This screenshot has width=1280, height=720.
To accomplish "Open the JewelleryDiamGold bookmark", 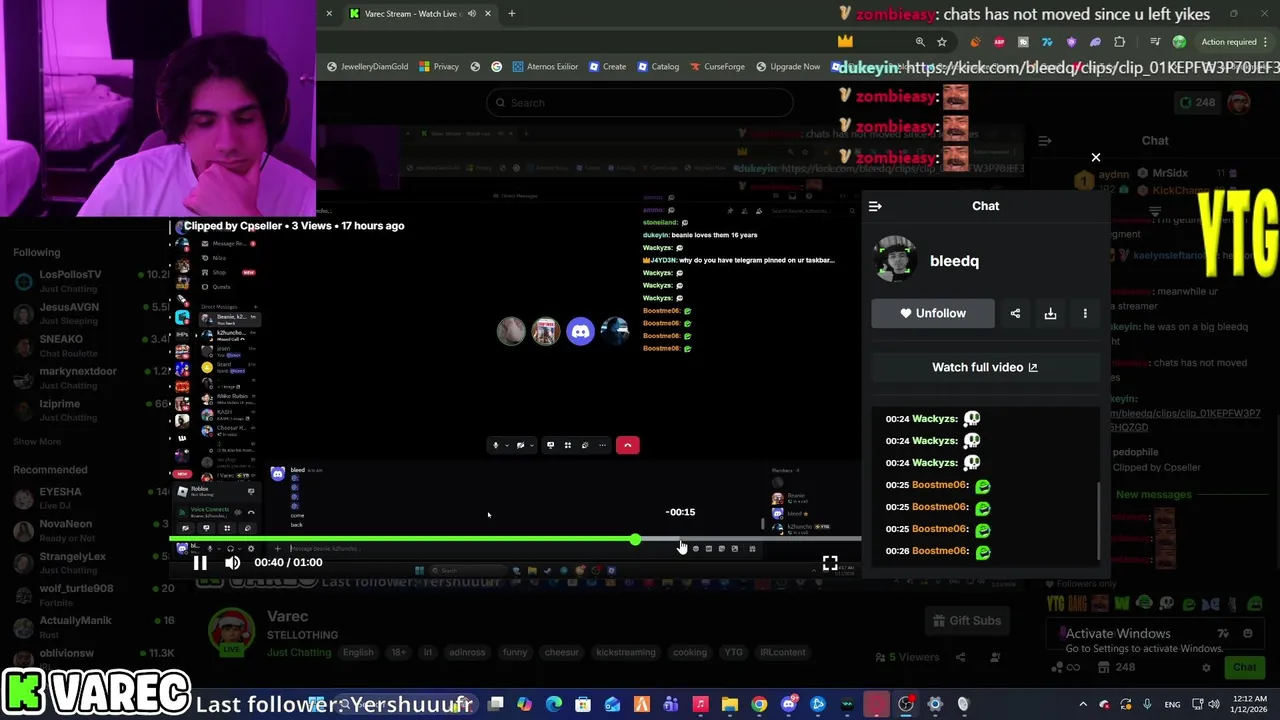I will tap(366, 67).
